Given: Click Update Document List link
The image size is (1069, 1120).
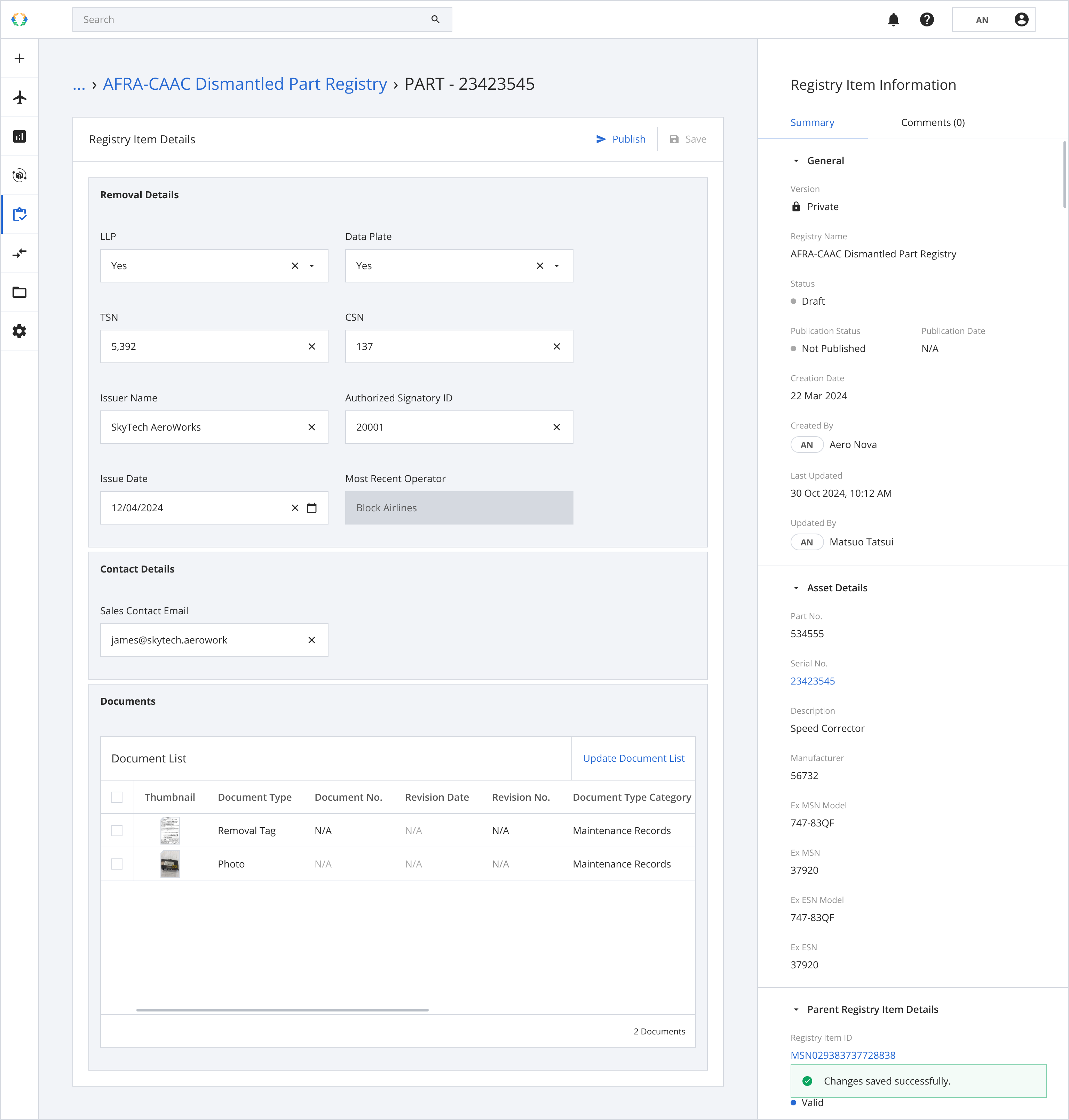Looking at the screenshot, I should 633,758.
